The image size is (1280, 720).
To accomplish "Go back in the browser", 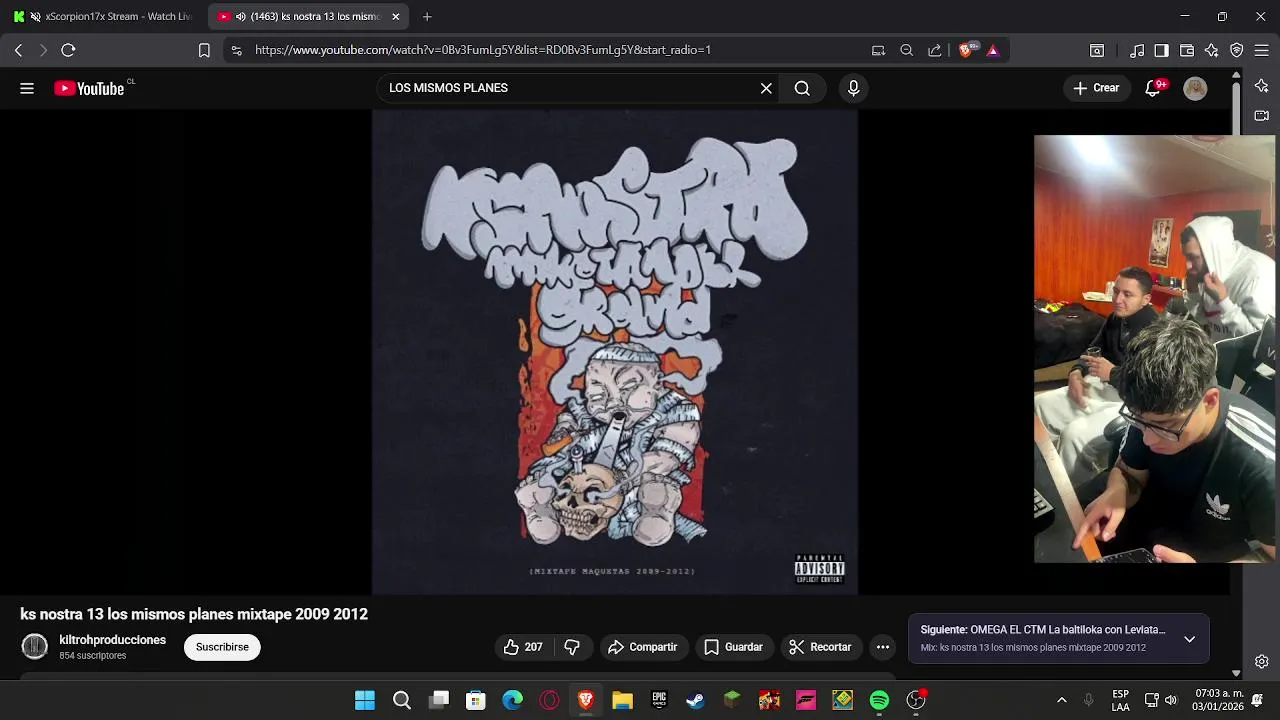I will [x=18, y=50].
